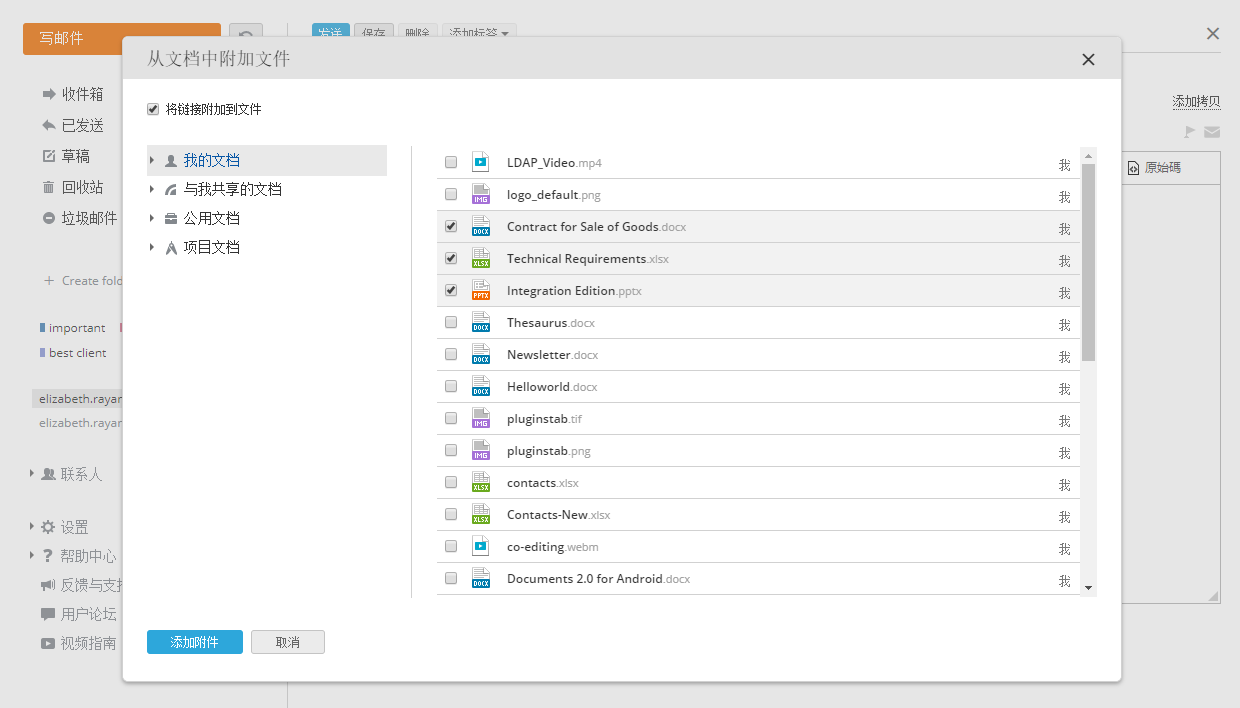Expand the 公用文档 folder arrow
This screenshot has width=1240, height=708.
(152, 218)
